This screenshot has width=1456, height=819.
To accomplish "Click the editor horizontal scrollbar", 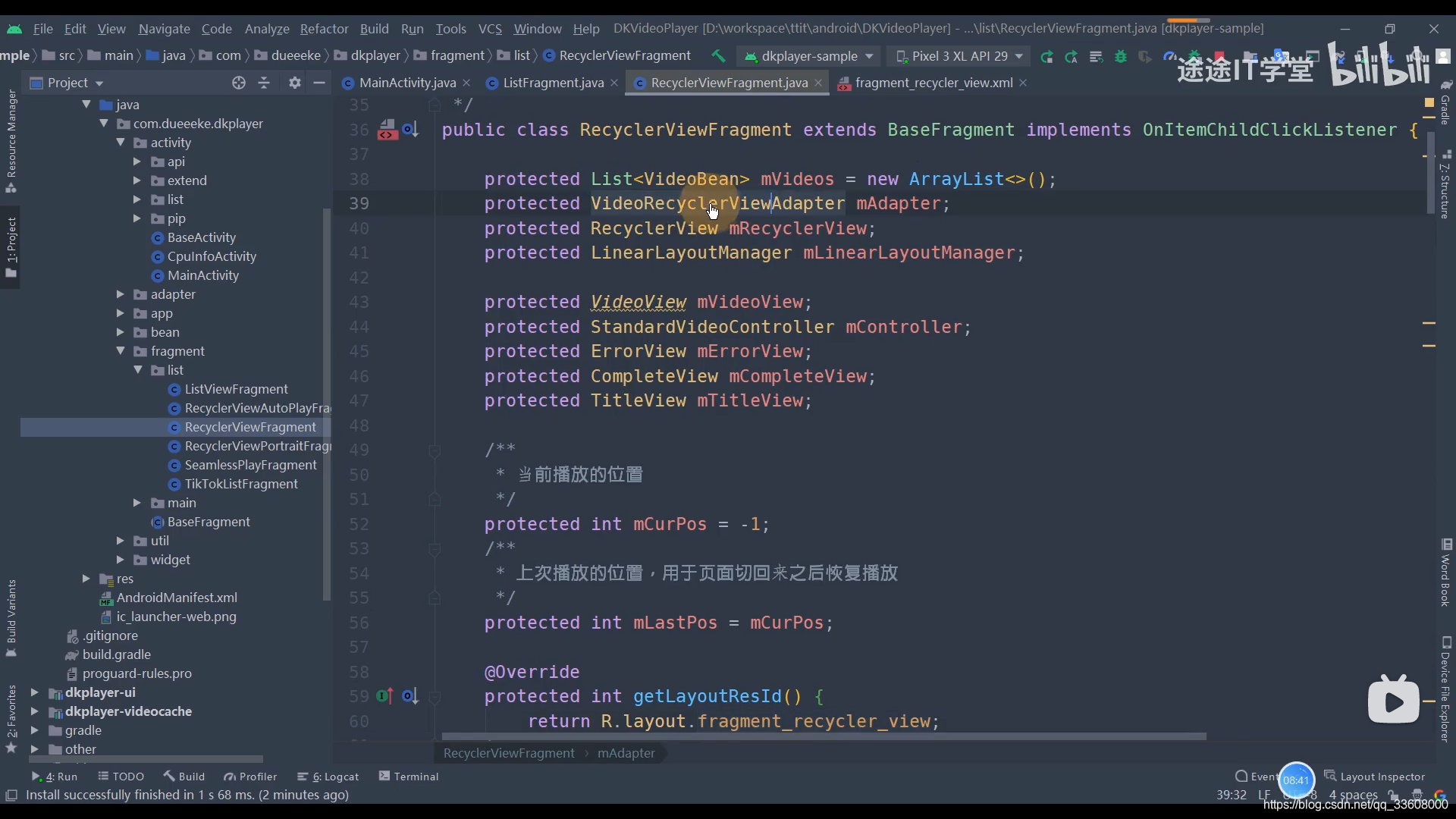I will coord(824,736).
